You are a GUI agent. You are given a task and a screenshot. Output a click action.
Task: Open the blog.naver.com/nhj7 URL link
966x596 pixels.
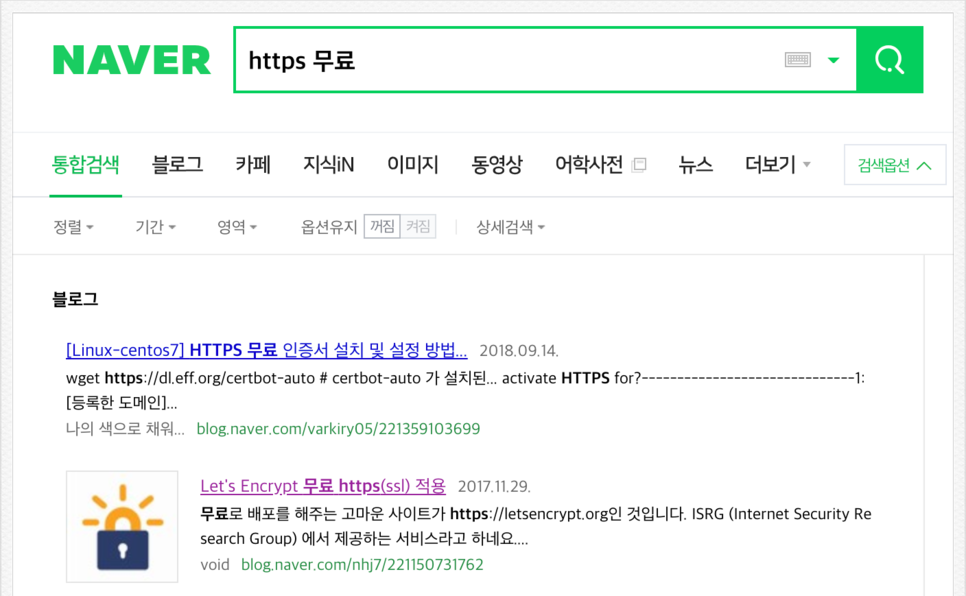[x=362, y=565]
